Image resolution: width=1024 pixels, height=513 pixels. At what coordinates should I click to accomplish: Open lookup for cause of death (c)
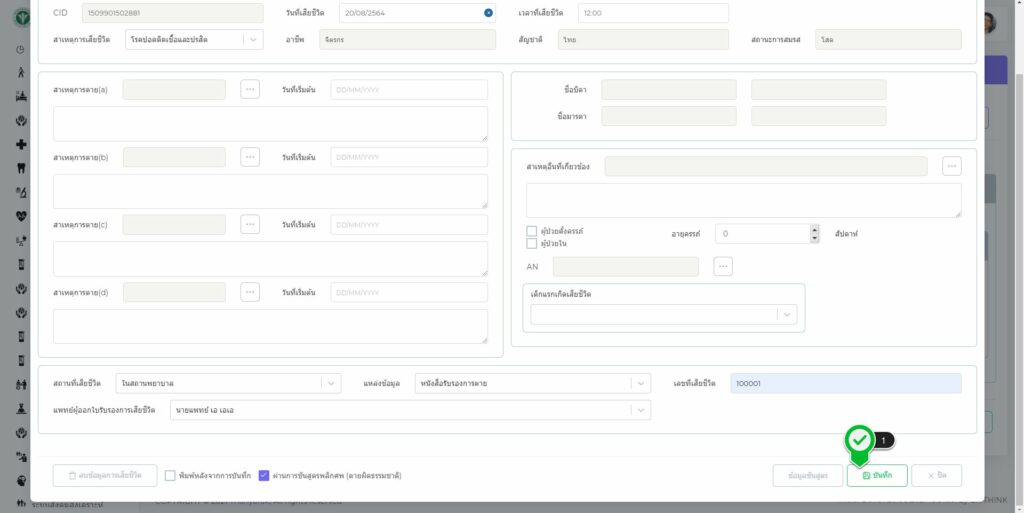click(250, 224)
